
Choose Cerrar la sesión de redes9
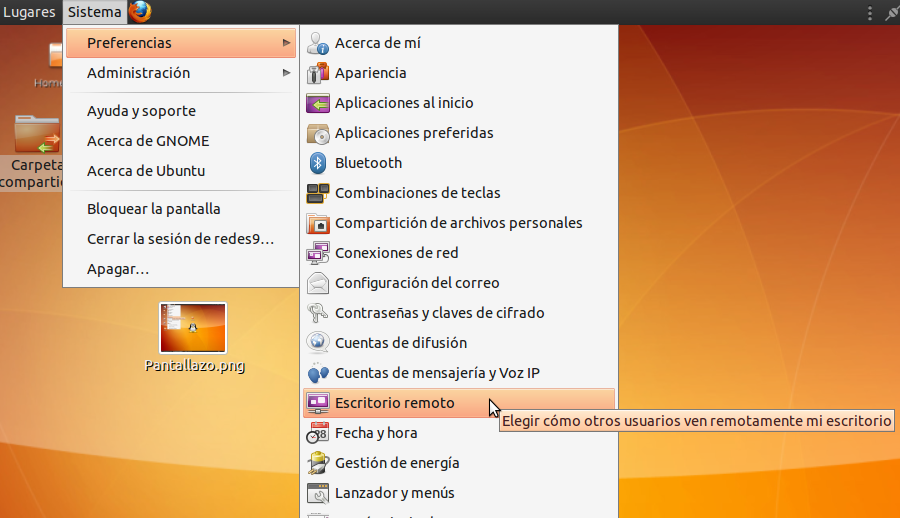pos(181,239)
